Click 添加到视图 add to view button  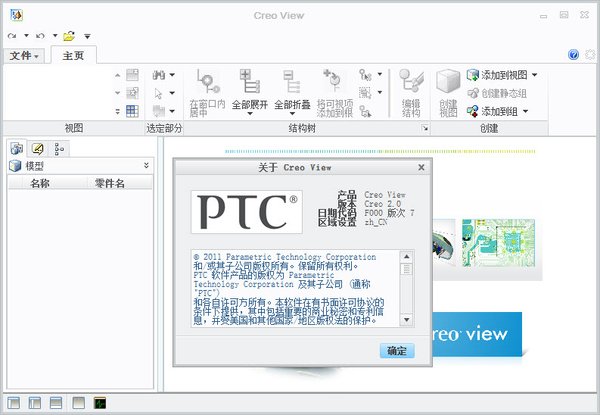pyautogui.click(x=497, y=75)
